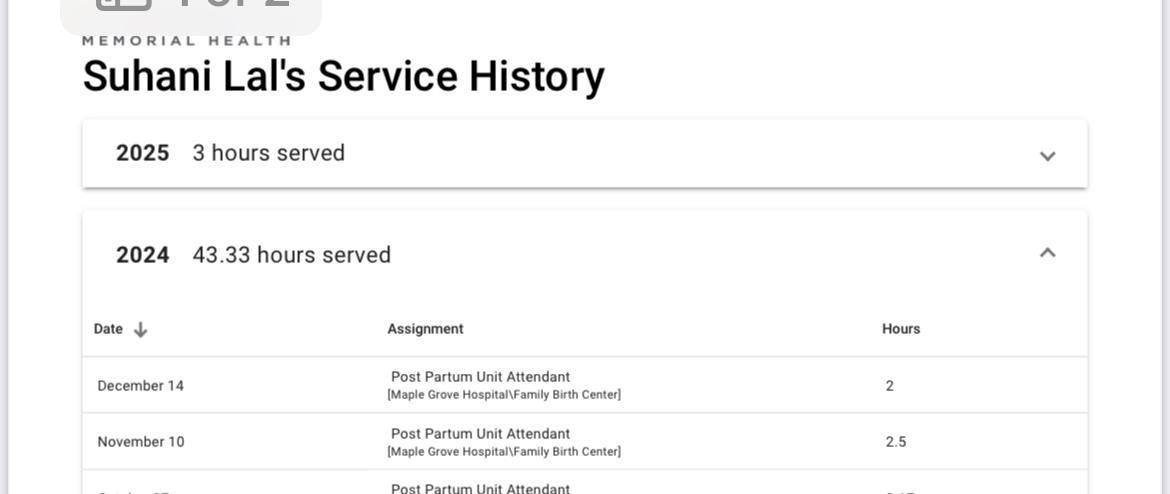
Task: Select the November 10 date cell
Action: [x=140, y=442]
